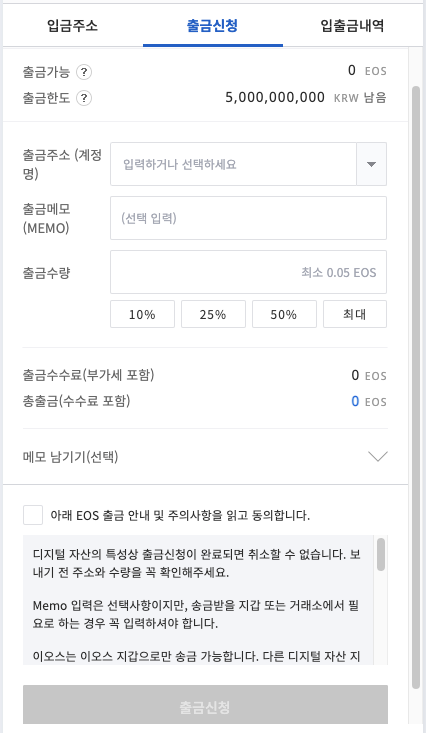426x733 pixels.
Task: Click the help icon next to 출금가능
Action: 84,72
